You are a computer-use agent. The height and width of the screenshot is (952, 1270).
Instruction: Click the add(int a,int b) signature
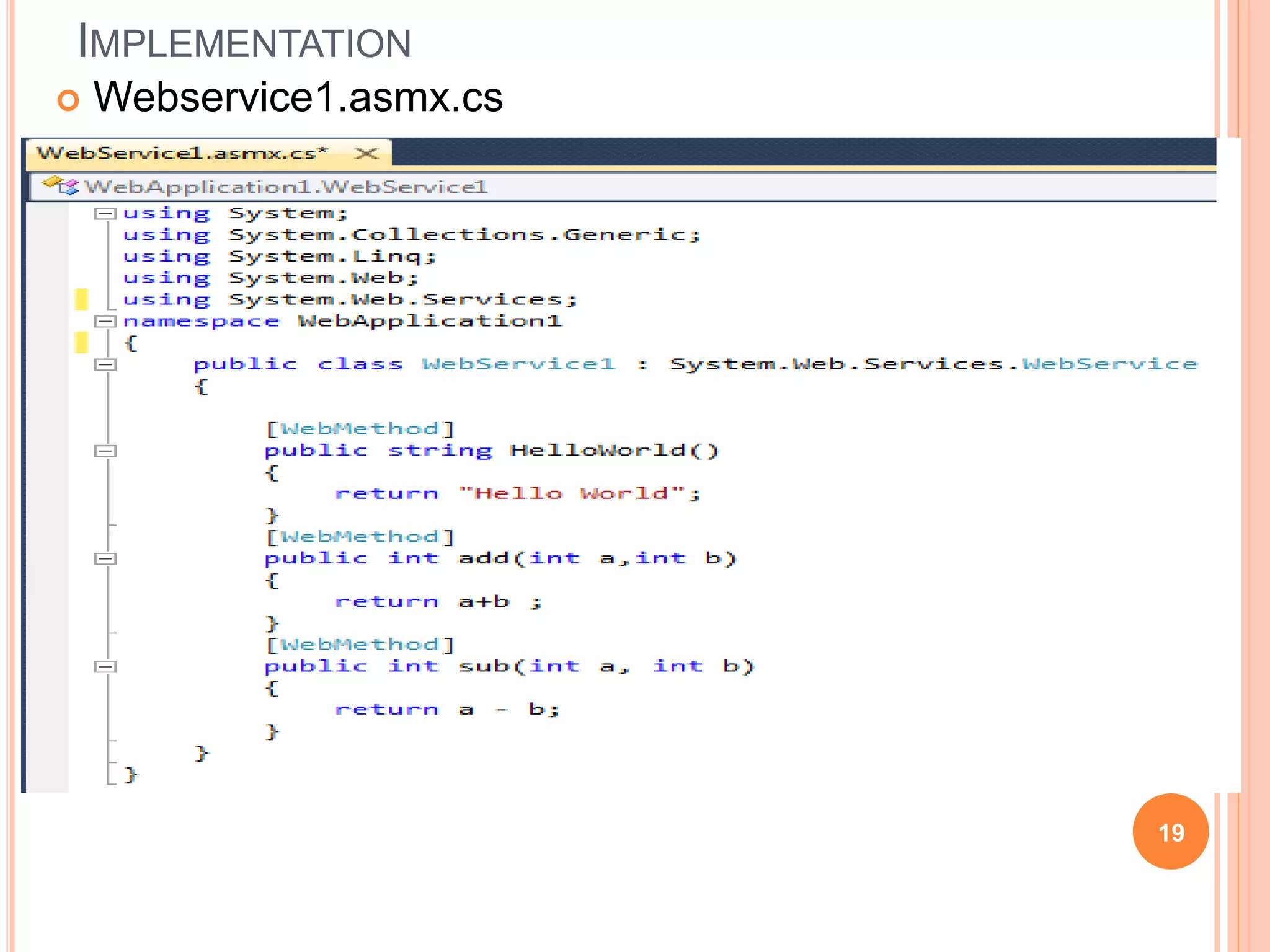pos(597,558)
